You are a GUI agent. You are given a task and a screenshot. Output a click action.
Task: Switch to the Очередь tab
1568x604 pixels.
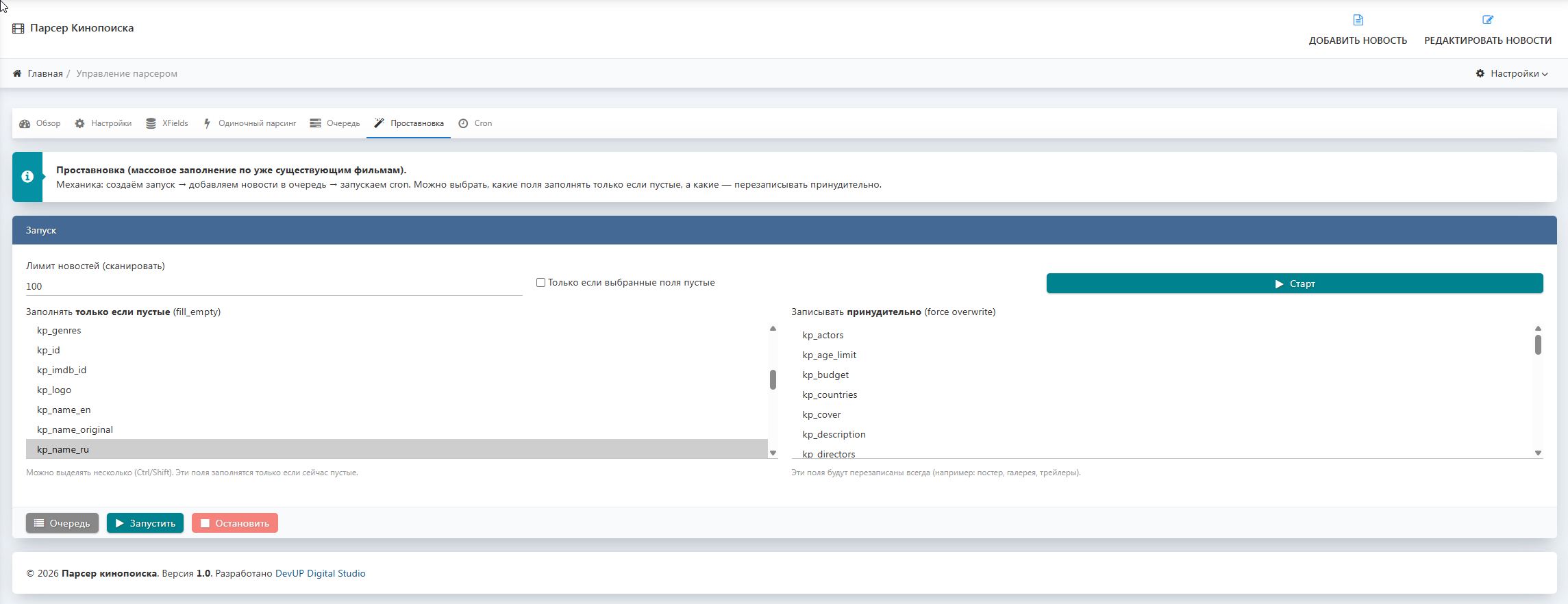tap(335, 124)
